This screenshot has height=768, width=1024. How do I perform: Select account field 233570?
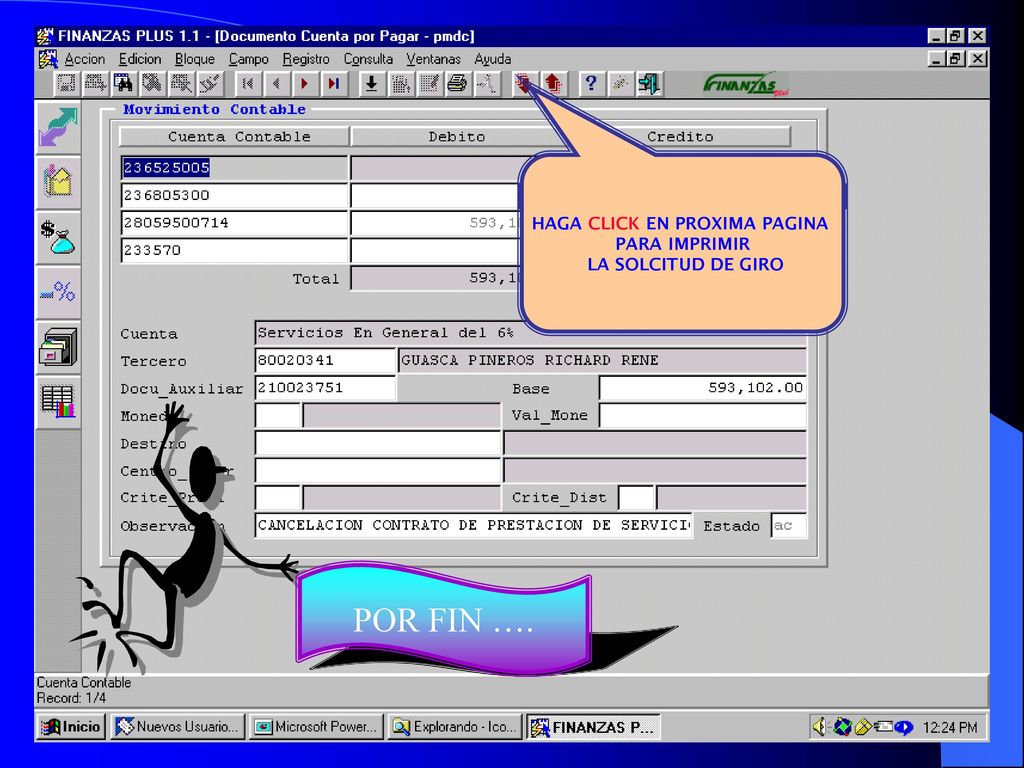234,250
